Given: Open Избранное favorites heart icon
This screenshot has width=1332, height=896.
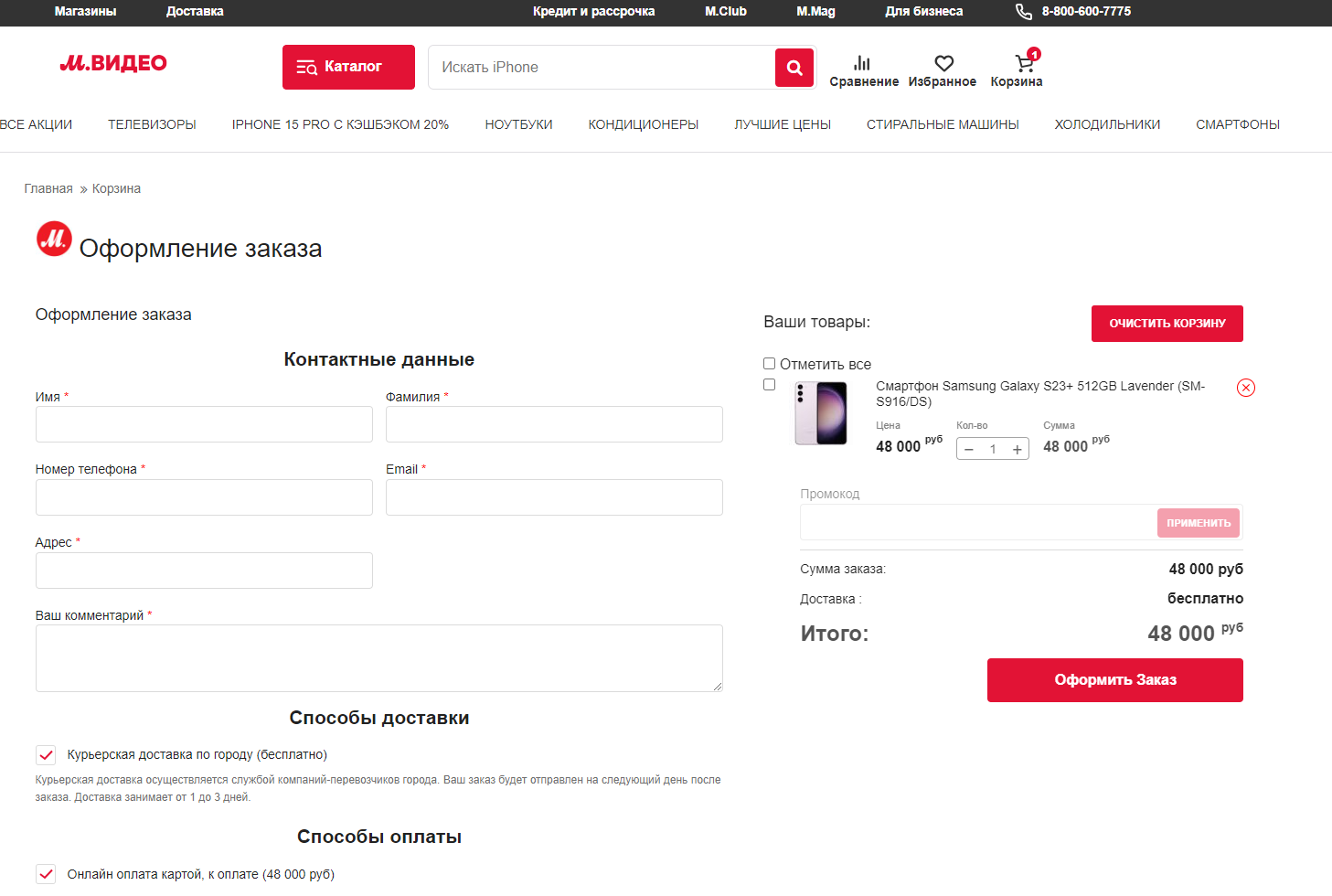Looking at the screenshot, I should (x=943, y=71).
